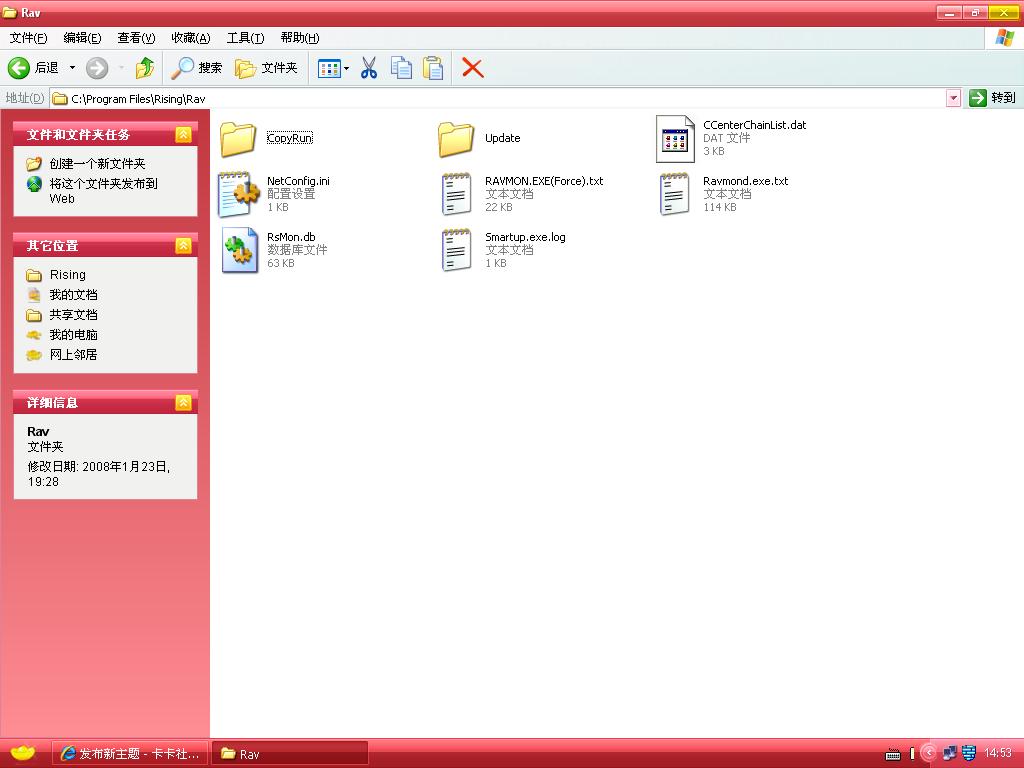Image resolution: width=1024 pixels, height=768 pixels.
Task: Click the red Delete X icon
Action: tap(473, 68)
